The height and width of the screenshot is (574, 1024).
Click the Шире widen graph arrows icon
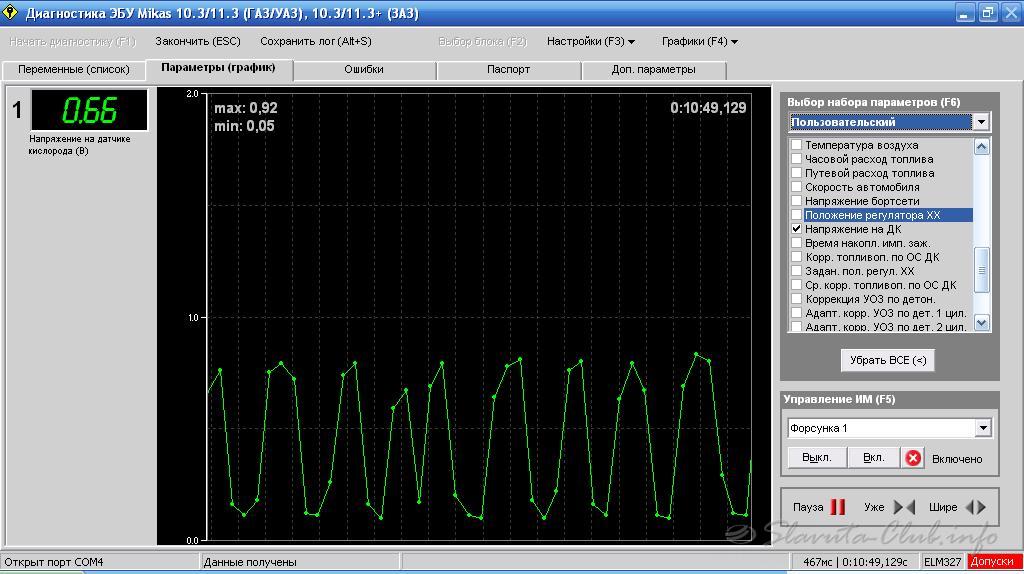click(x=976, y=507)
